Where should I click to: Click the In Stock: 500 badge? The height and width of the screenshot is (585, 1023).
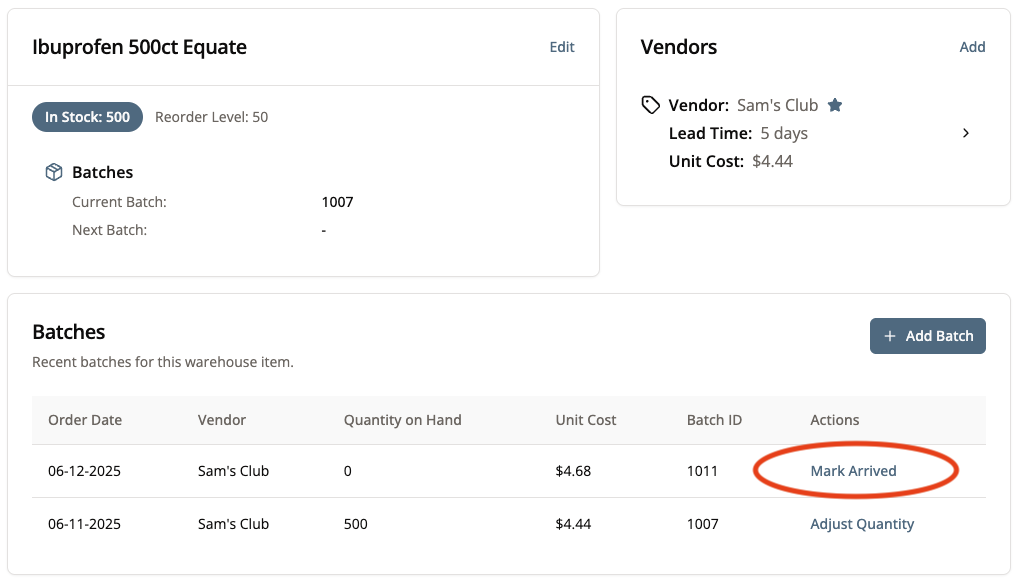click(88, 117)
